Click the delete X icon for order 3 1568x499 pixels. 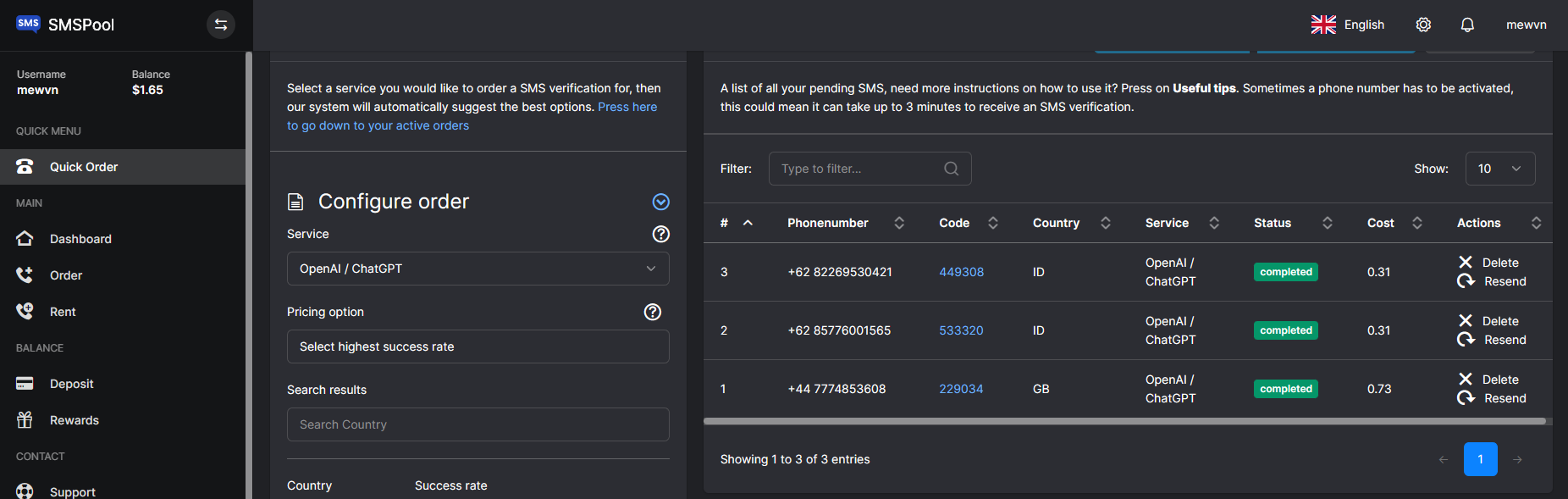click(x=1466, y=263)
